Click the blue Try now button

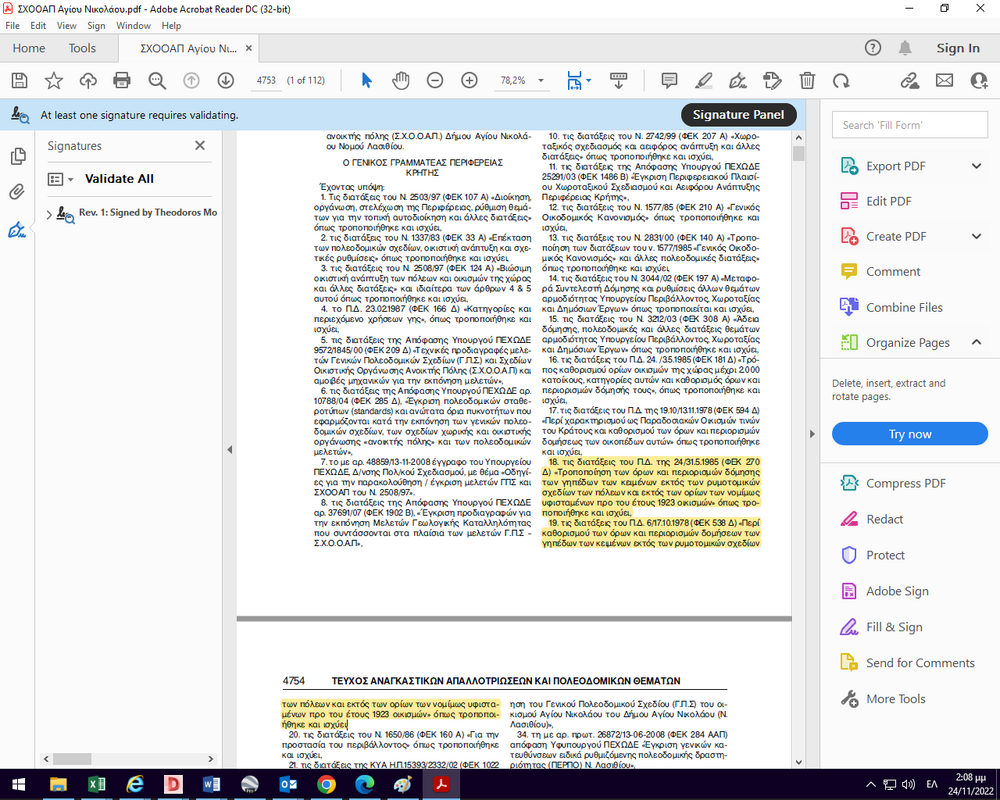[x=910, y=434]
